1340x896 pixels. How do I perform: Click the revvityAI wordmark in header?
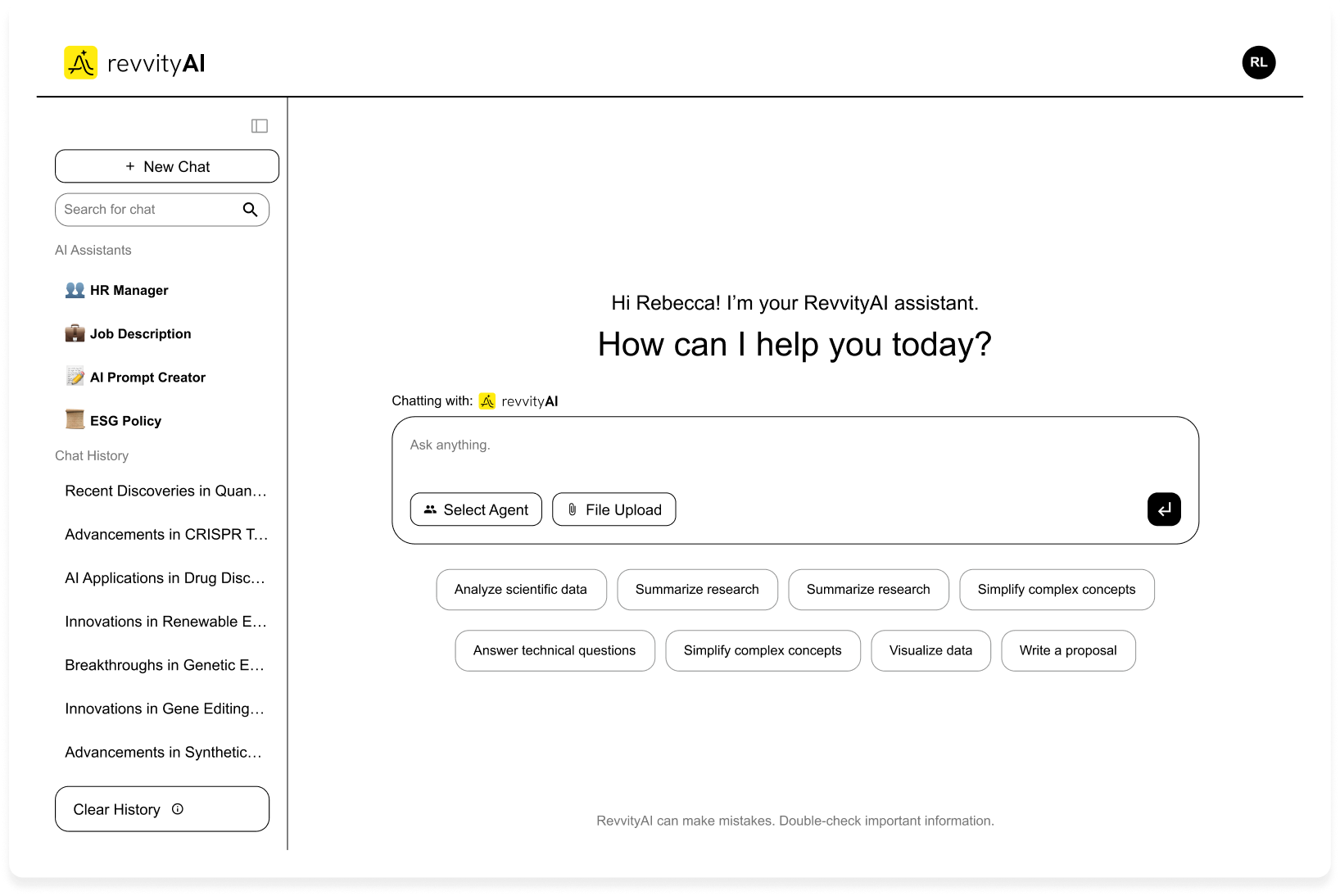coord(156,64)
